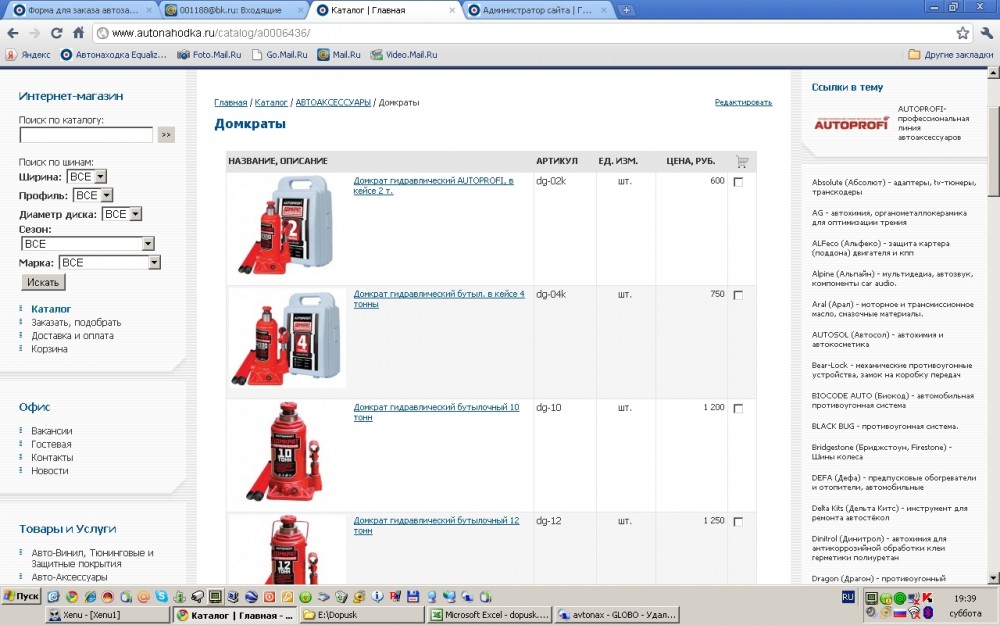Screen dimensions: 1000x625
Task: Open the Foto.Mail.Ru bookmark
Action: 209,55
